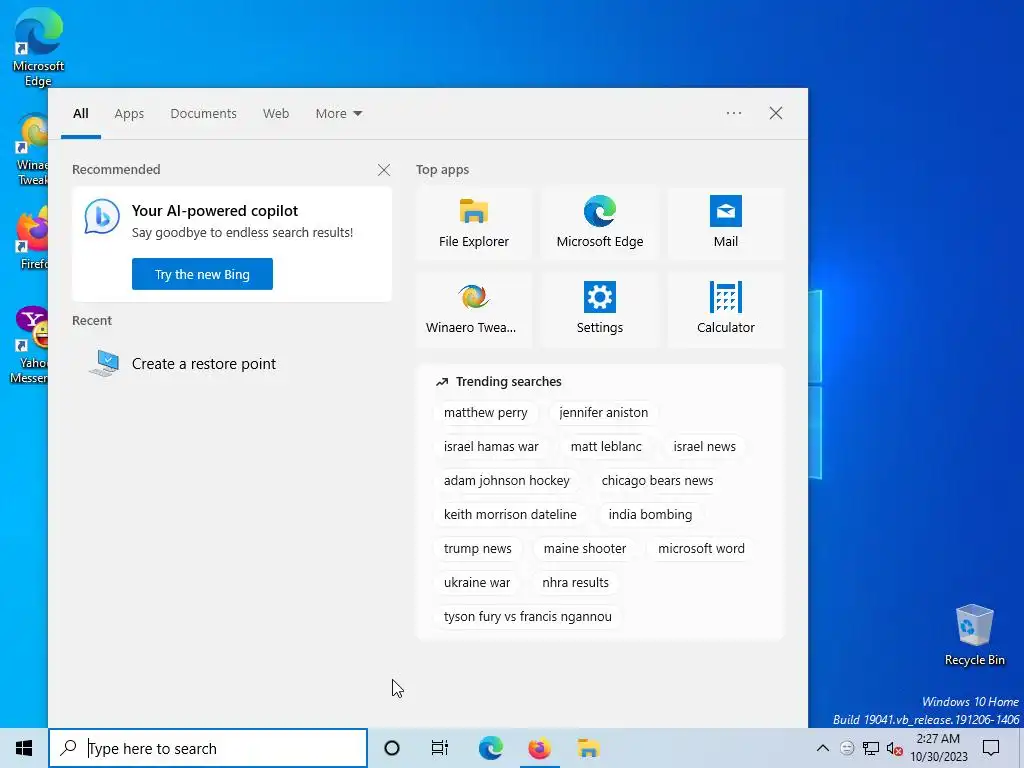This screenshot has width=1024, height=768.
Task: Click the muted volume tray icon
Action: [895, 748]
